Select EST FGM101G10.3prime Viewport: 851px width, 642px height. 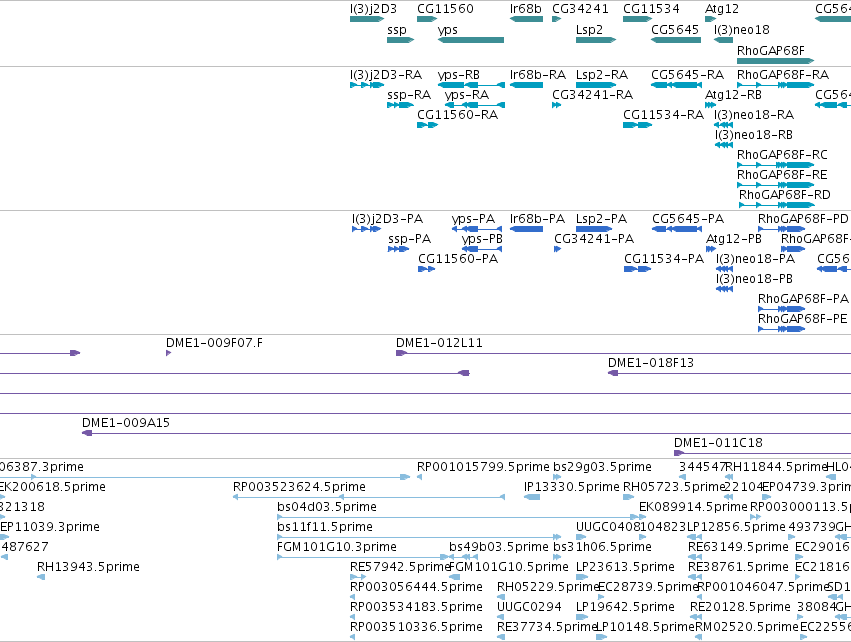click(x=362, y=557)
